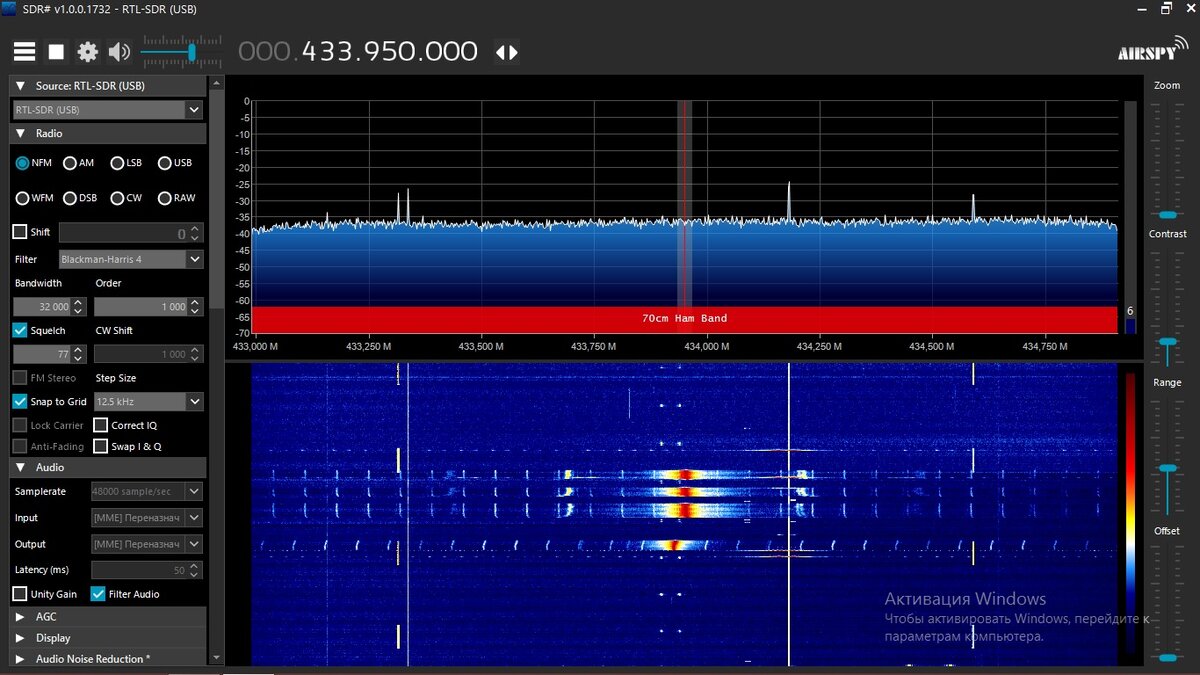
Task: Collapse the Radio section
Action: coord(21,133)
